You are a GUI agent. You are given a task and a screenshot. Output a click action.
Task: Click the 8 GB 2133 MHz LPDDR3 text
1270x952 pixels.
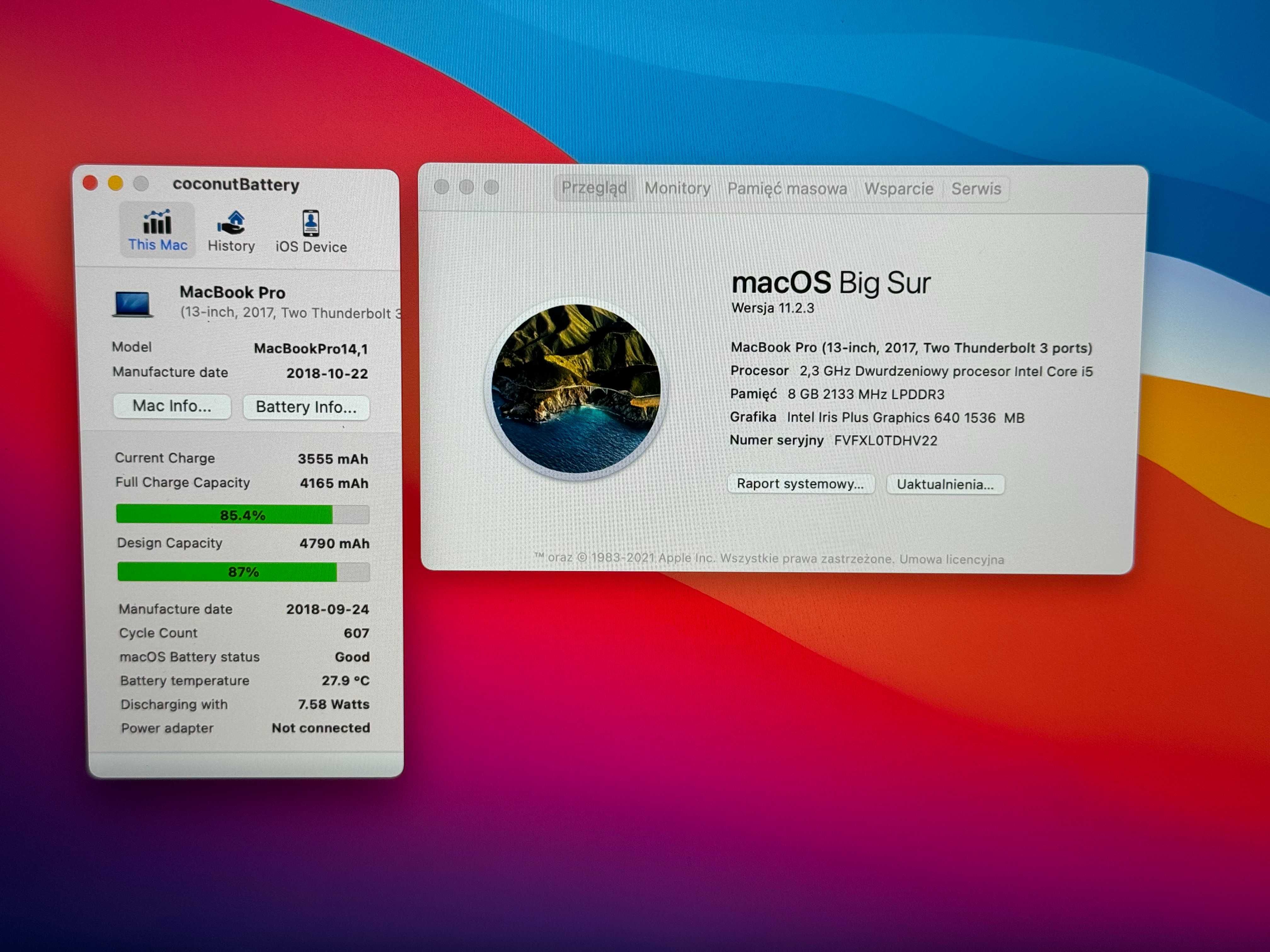tap(866, 394)
